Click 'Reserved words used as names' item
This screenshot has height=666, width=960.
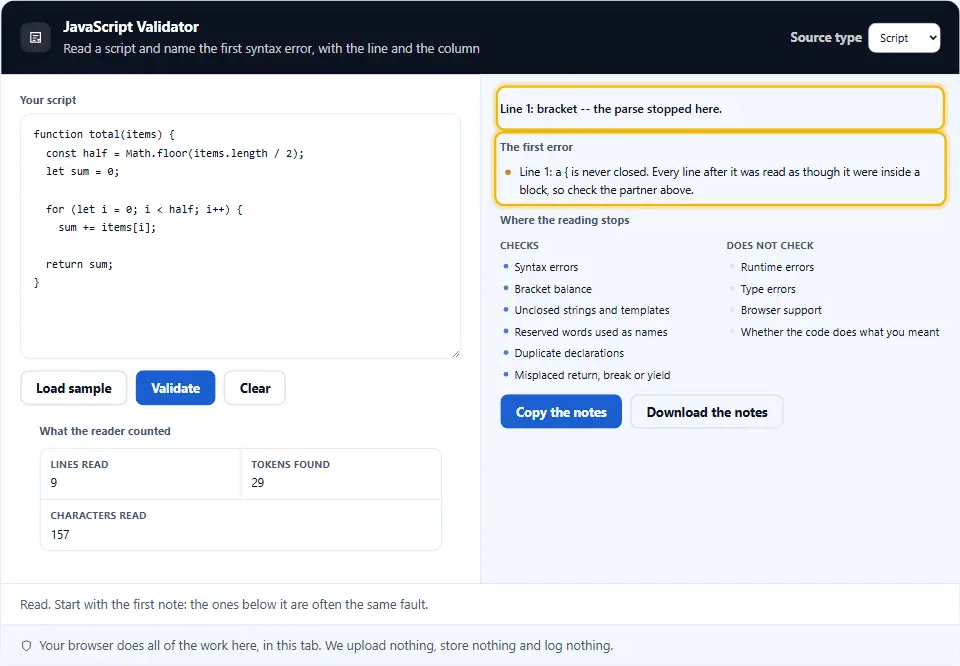coord(591,332)
